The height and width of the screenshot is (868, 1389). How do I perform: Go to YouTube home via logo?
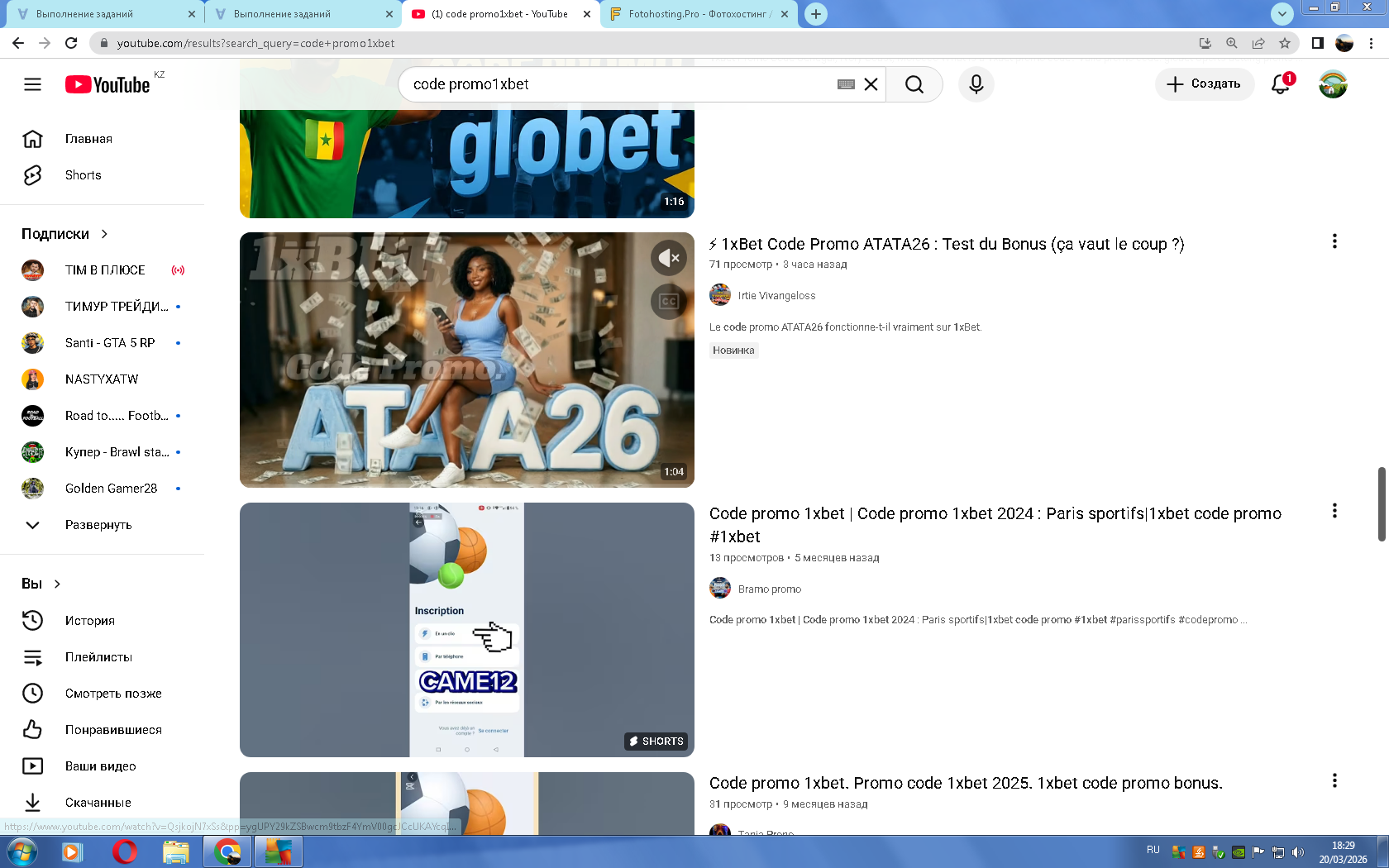coord(107,84)
